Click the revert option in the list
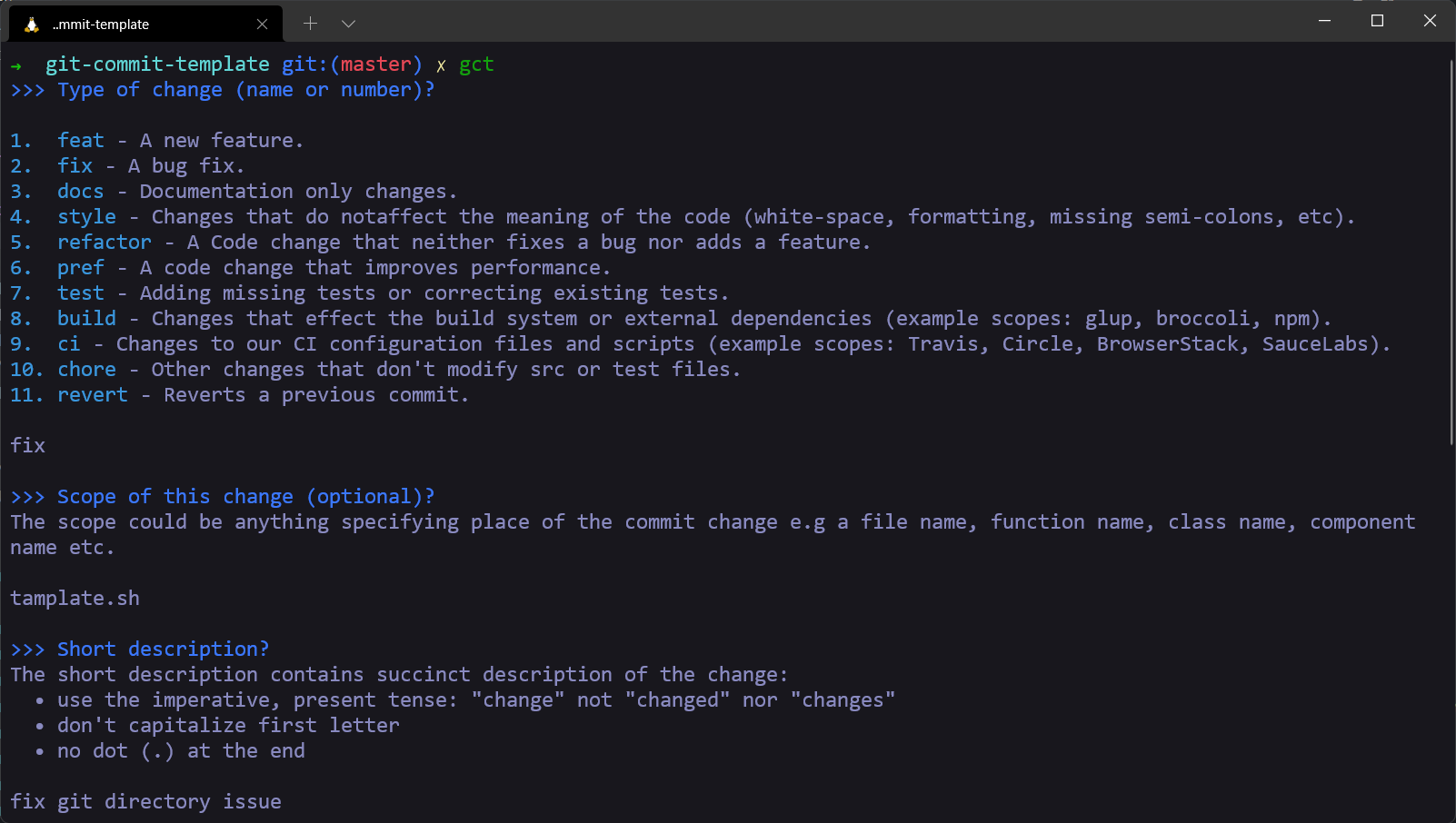 [x=93, y=395]
